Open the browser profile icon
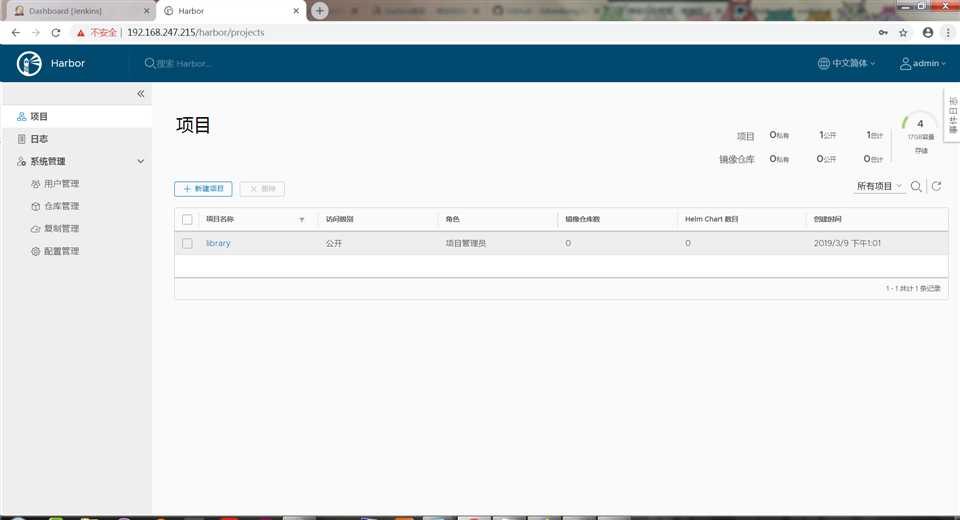 [x=928, y=32]
